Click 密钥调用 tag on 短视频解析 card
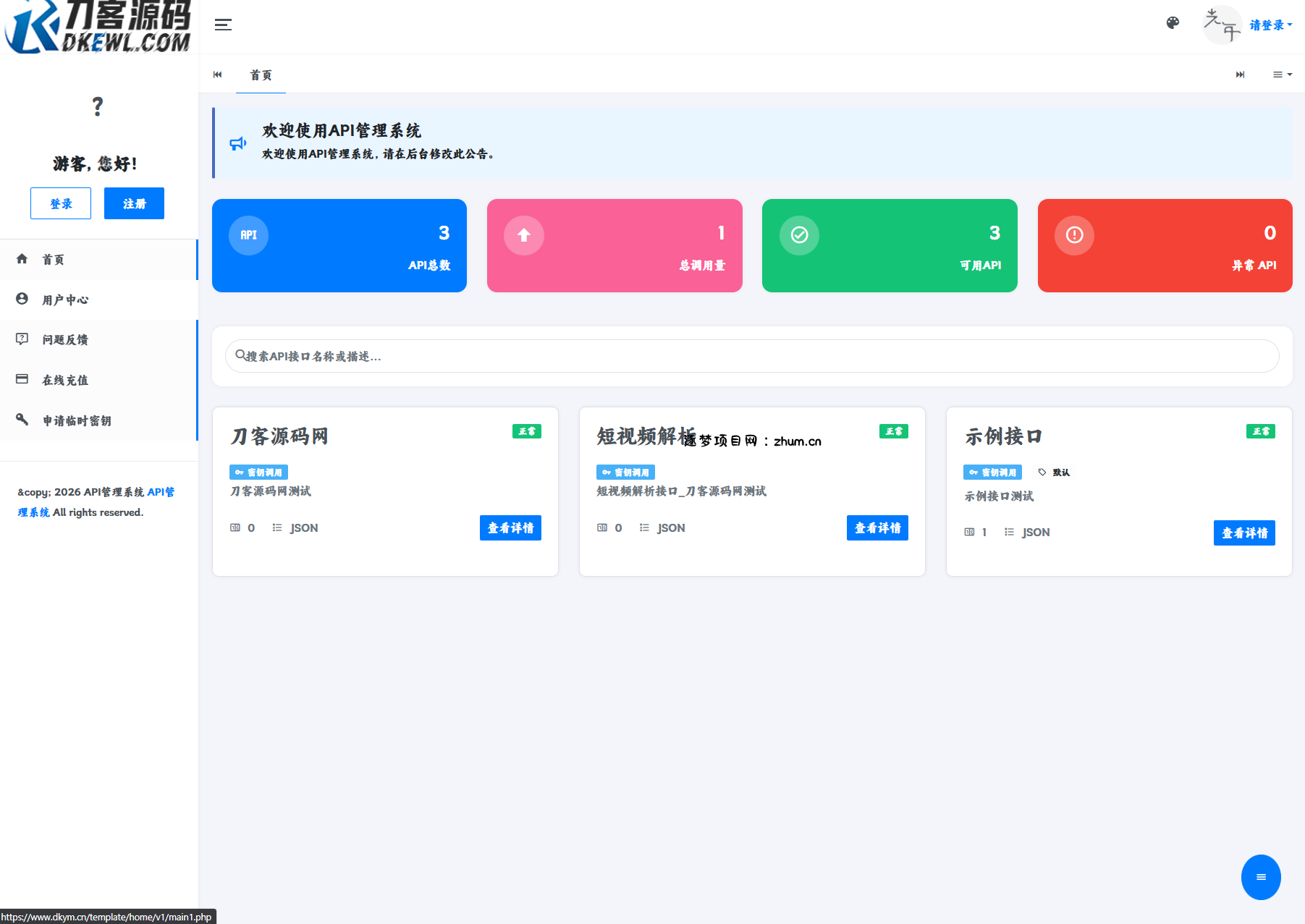 point(626,472)
